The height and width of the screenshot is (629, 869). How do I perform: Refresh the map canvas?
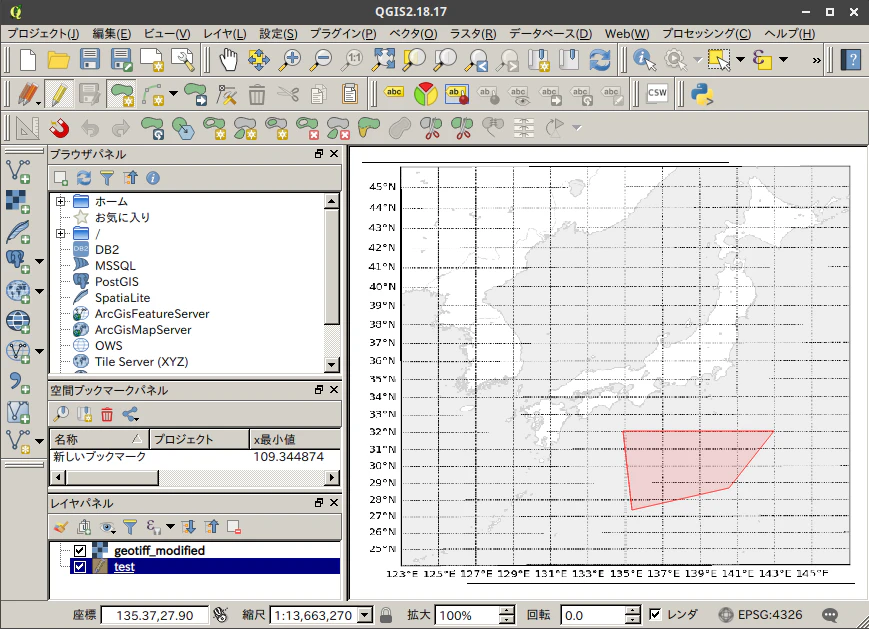coord(600,59)
